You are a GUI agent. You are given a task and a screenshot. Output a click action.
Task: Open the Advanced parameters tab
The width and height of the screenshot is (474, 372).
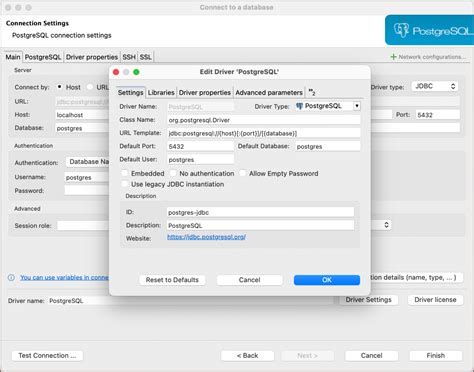pos(269,92)
